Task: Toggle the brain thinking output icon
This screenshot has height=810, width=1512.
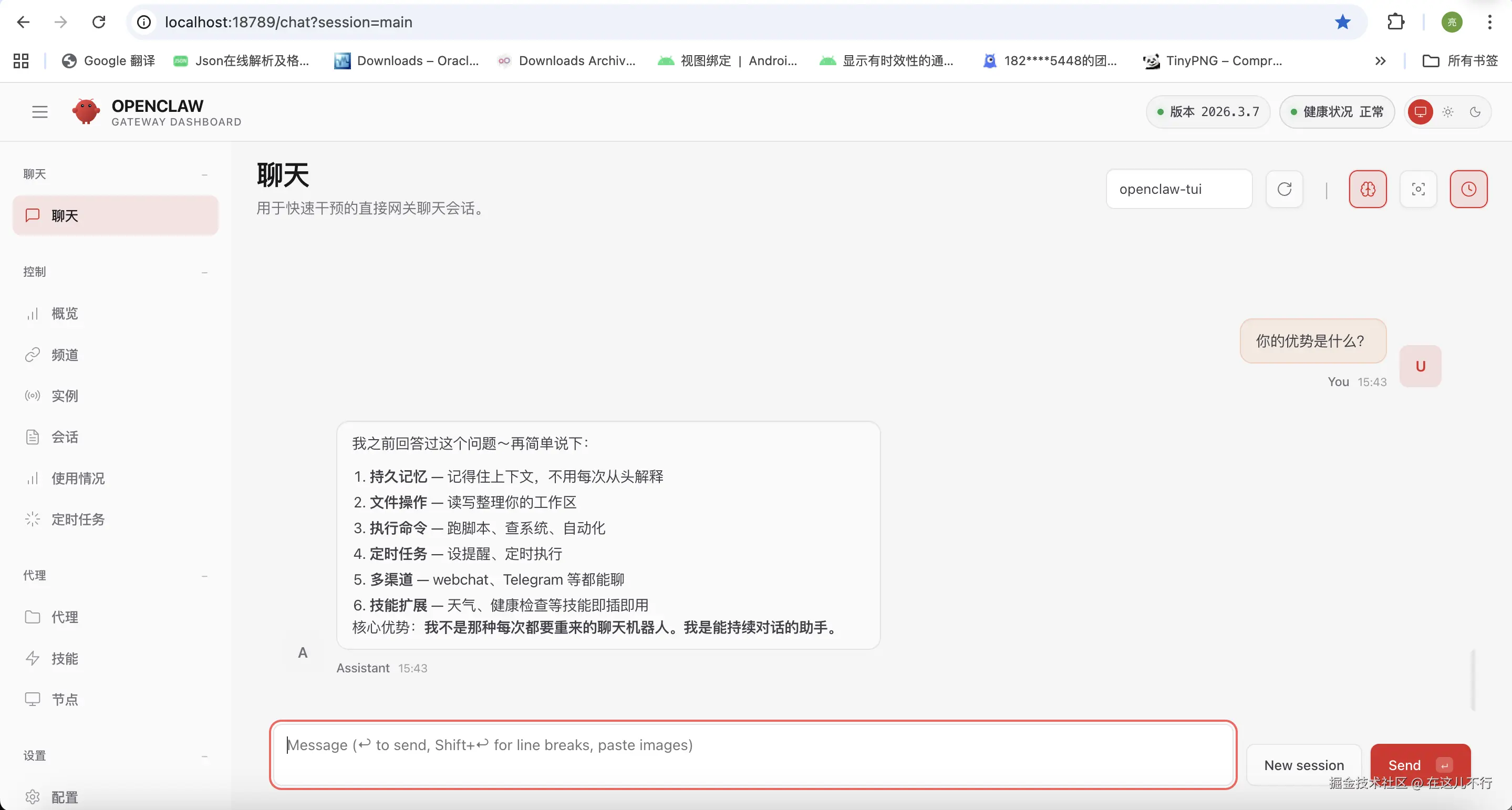Action: click(1368, 189)
